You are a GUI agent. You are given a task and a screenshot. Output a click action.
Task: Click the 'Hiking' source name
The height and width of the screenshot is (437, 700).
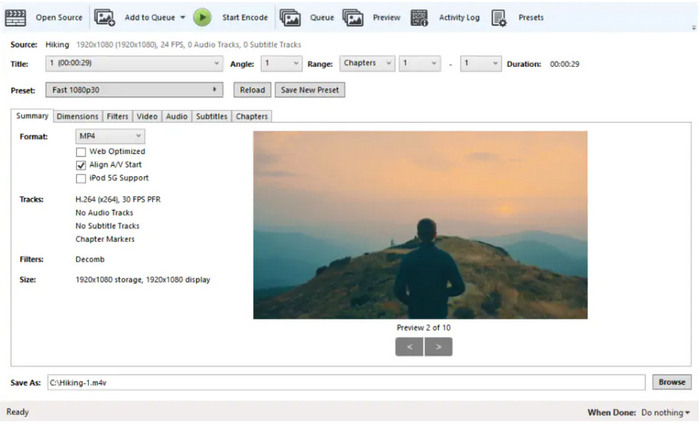point(57,45)
